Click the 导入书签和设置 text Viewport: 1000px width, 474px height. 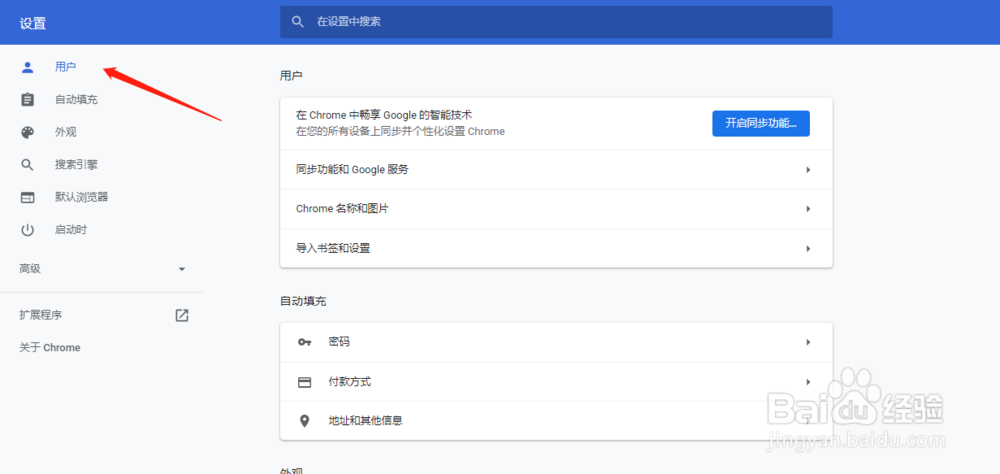[333, 249]
